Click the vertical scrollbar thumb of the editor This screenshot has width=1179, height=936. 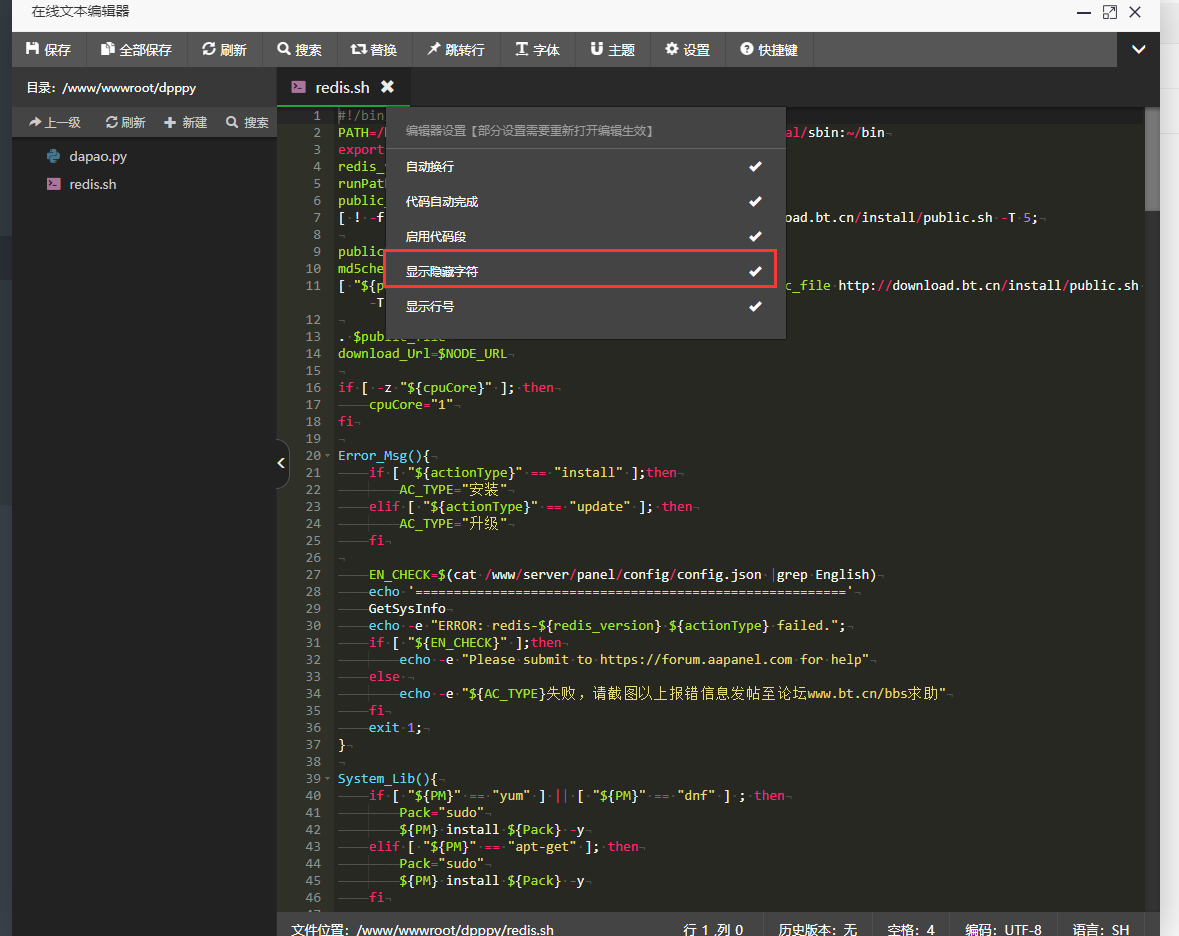pyautogui.click(x=1152, y=159)
